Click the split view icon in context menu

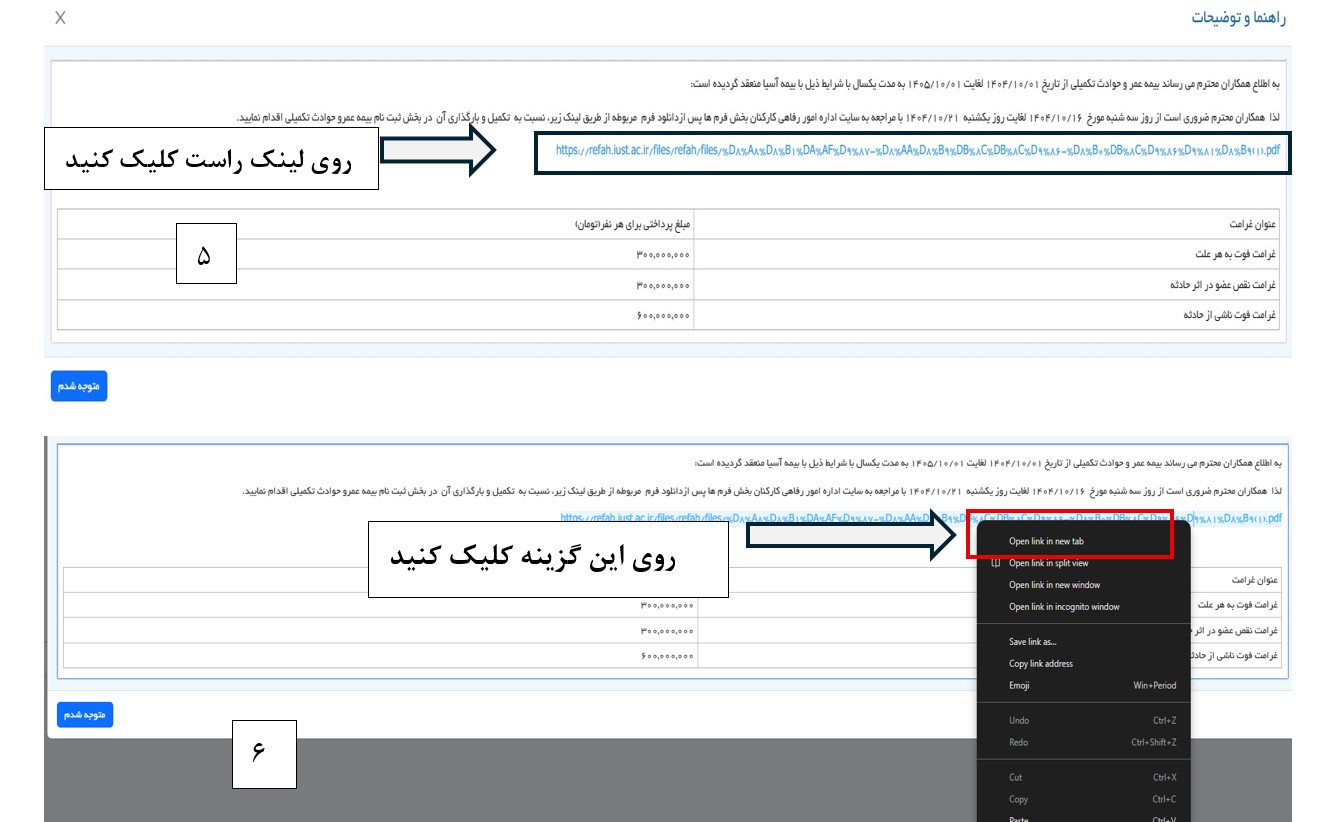994,564
